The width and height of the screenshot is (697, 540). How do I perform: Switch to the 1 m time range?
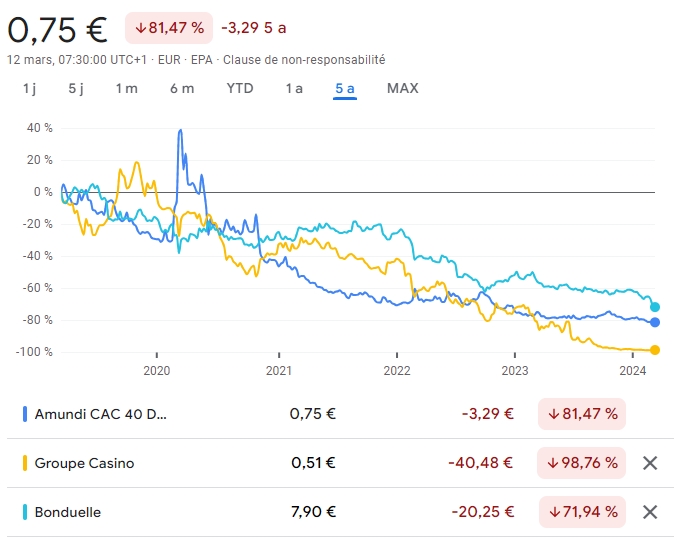point(126,88)
